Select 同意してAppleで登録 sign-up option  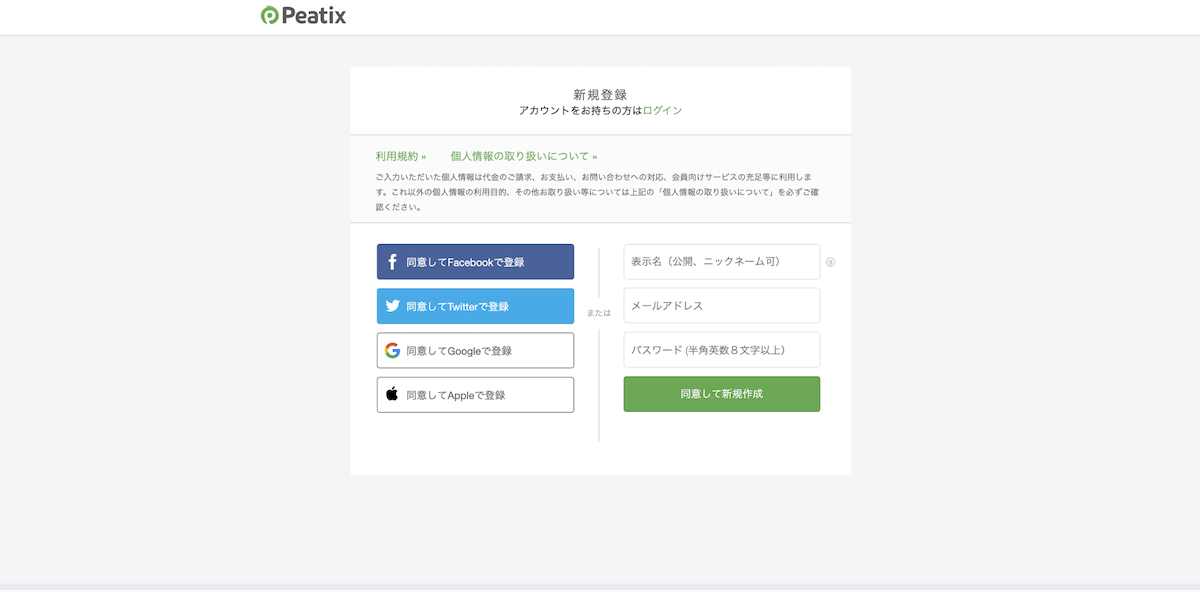pos(475,394)
